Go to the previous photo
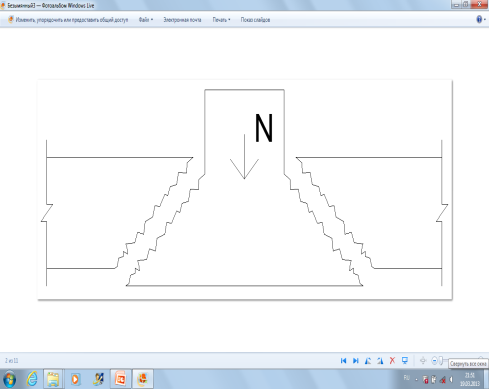The width and height of the screenshot is (489, 389). coord(343,361)
